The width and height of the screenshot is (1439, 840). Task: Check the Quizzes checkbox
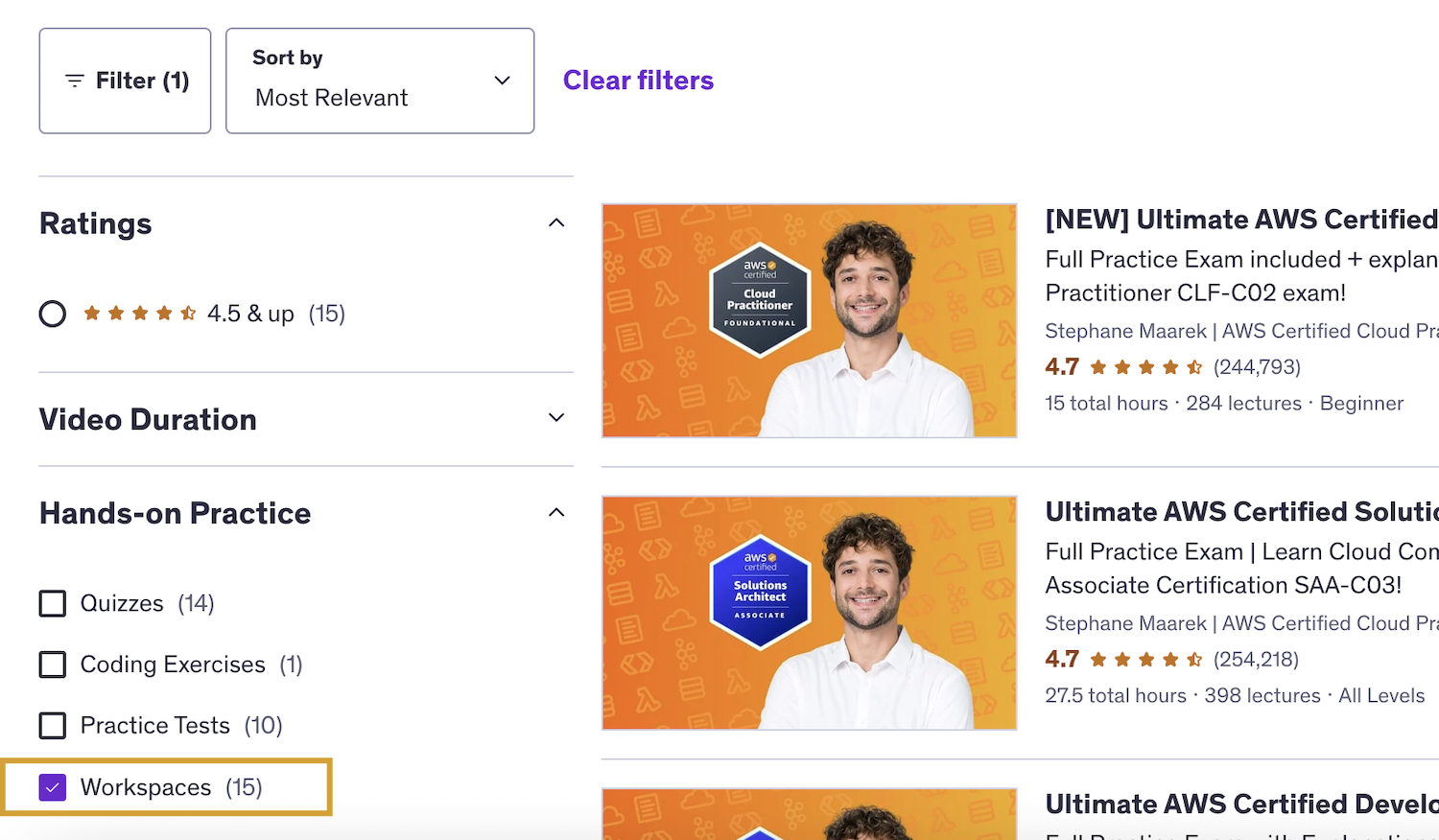coord(53,603)
